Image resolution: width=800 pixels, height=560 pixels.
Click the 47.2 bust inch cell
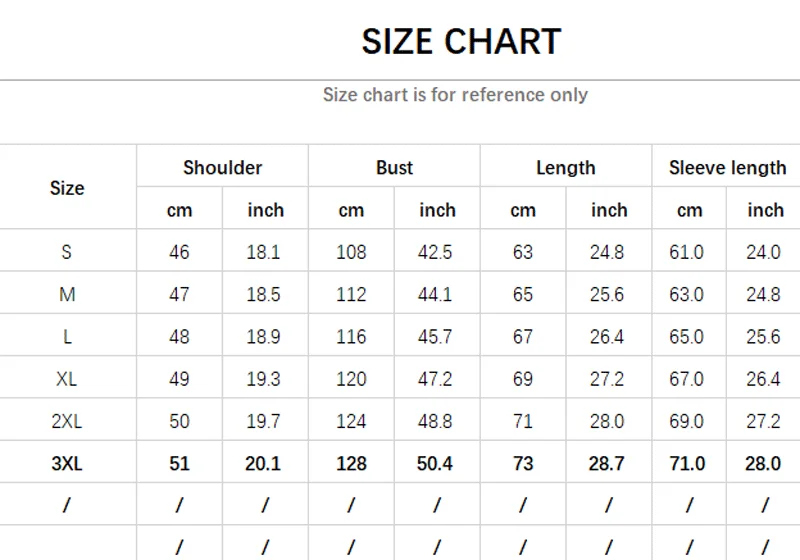coord(435,379)
